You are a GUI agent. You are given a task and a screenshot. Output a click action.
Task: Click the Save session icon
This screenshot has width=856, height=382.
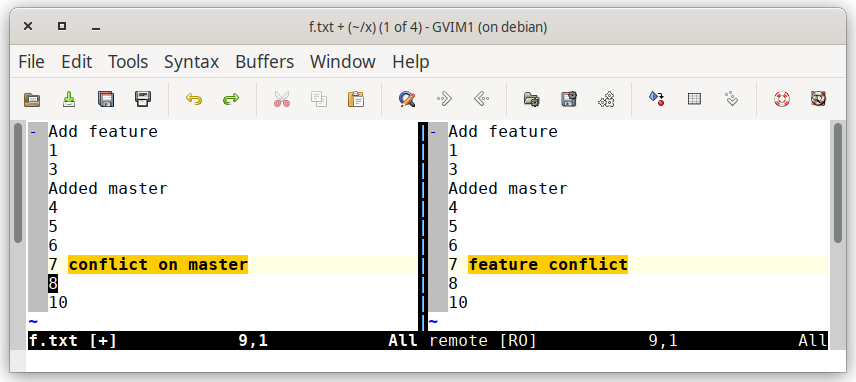[569, 99]
